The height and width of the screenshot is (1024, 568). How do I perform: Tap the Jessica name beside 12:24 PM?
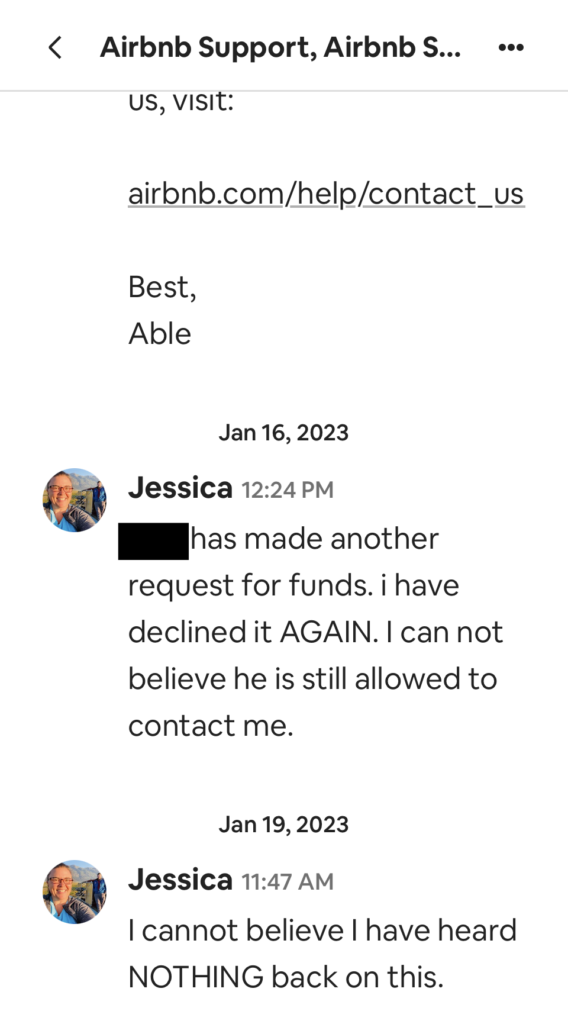[x=180, y=488]
